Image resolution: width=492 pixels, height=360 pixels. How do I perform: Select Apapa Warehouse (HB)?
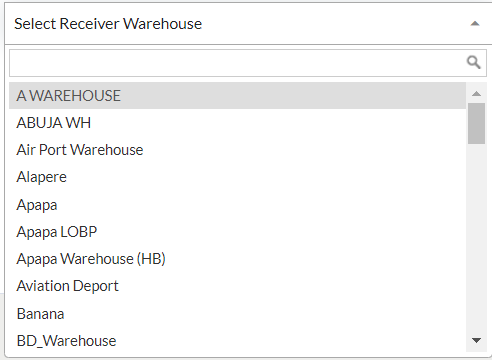point(237,259)
